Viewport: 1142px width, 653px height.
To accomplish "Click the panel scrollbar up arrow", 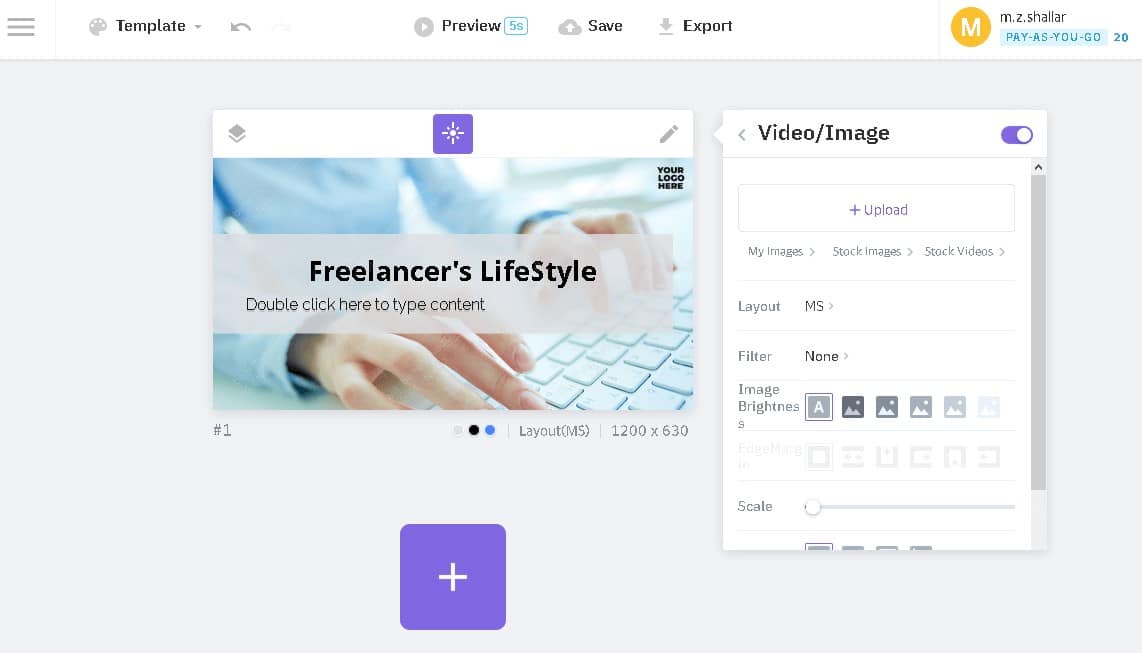I will (1039, 167).
